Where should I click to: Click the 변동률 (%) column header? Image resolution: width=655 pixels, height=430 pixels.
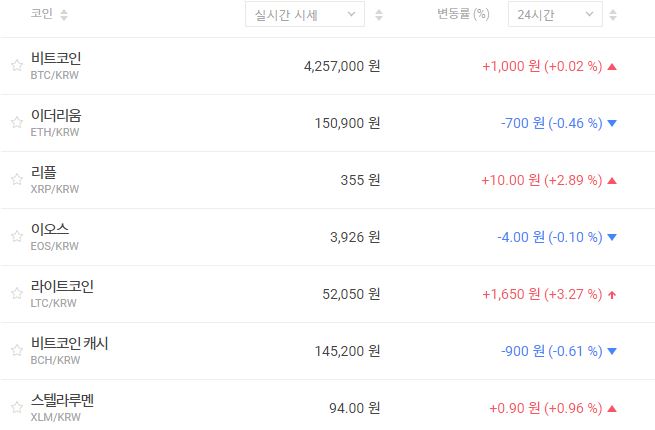(463, 15)
